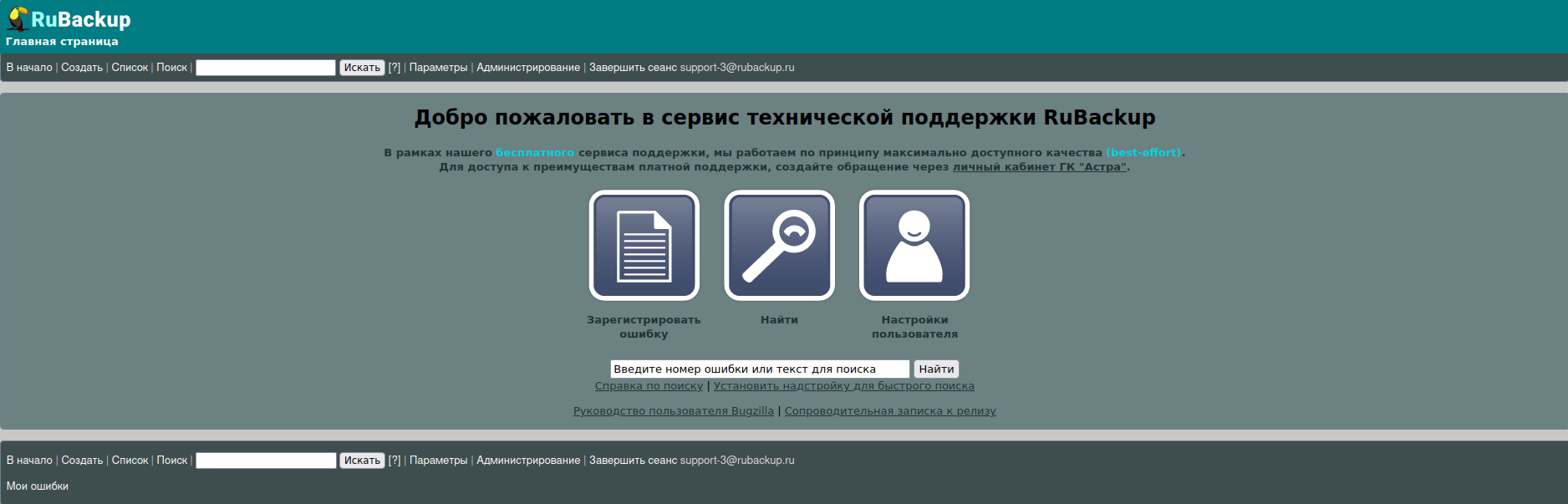Screen dimensions: 1568x504
Task: Open the 'Мои ошибки' saved search link
Action: tap(38, 486)
